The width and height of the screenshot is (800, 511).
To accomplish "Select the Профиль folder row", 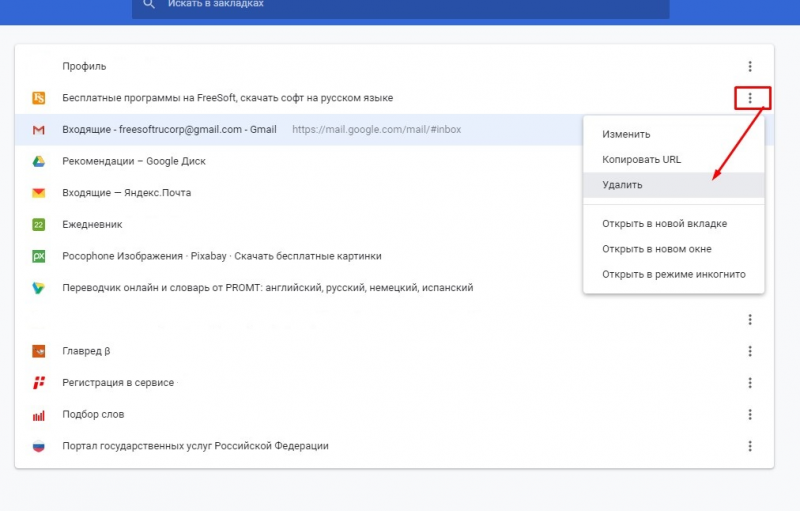I will [x=394, y=66].
